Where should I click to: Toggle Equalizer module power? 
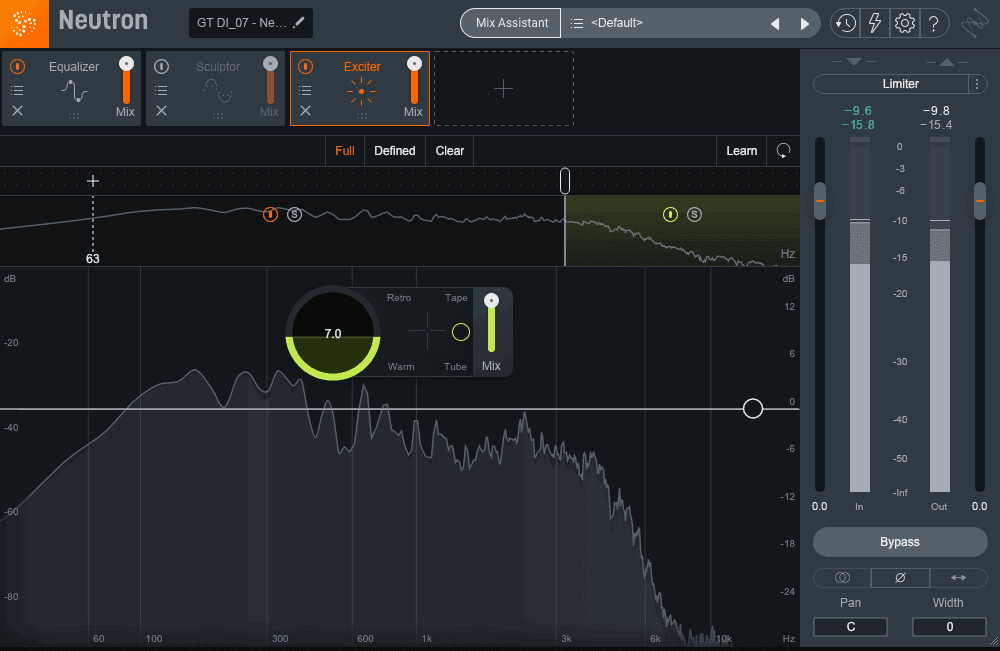18,66
